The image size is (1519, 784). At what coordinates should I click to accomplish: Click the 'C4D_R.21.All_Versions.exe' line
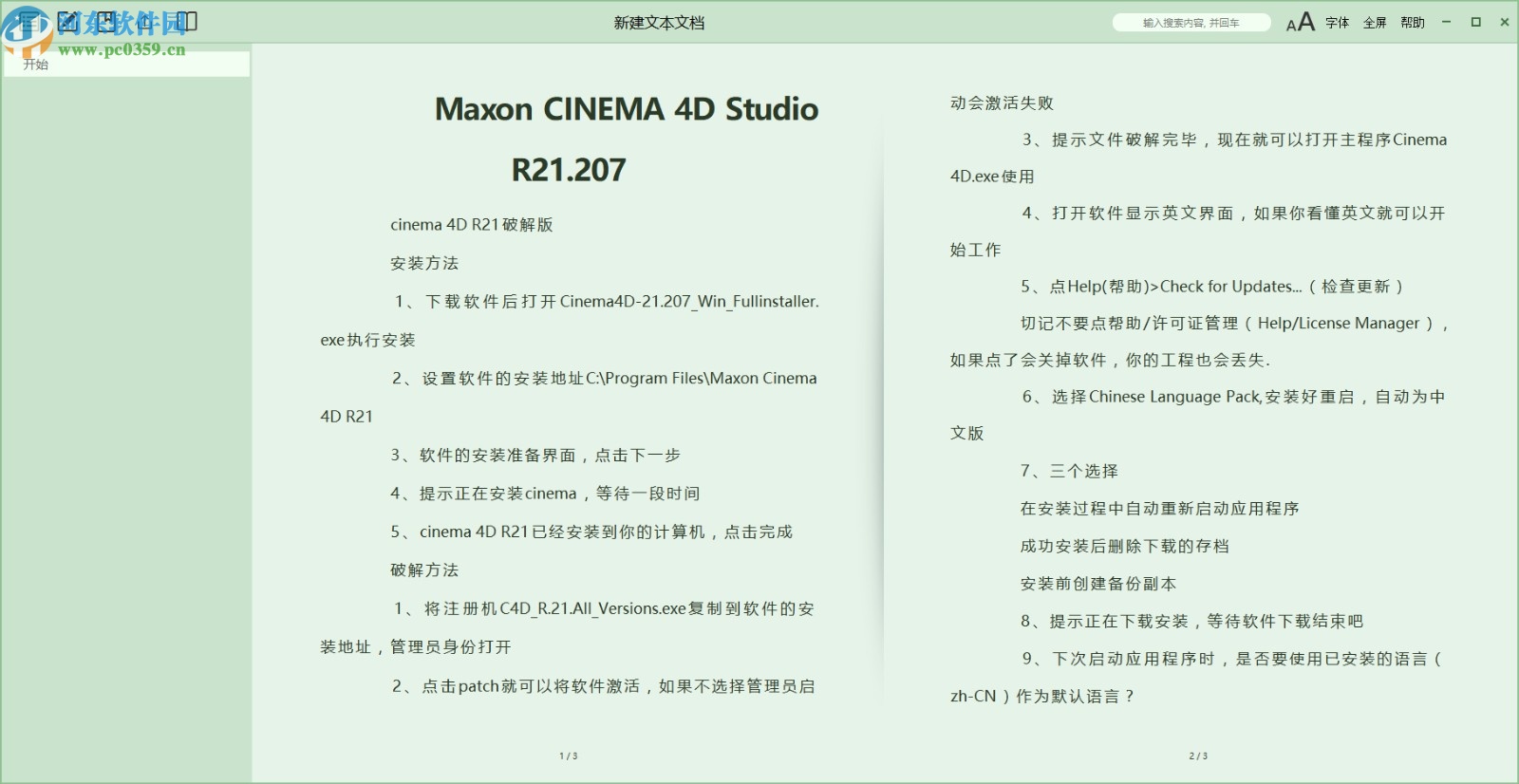[x=604, y=608]
